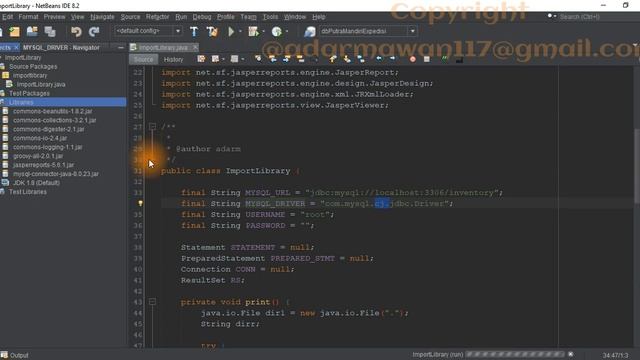The image size is (640, 360).
Task: Click the Uncomment code icon
Action: [x=459, y=59]
